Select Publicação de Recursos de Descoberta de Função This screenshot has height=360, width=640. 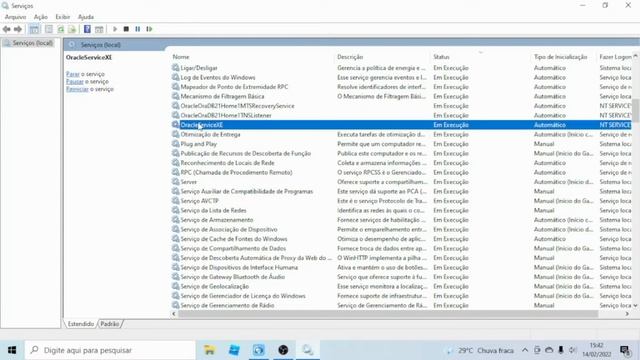click(x=401, y=153)
